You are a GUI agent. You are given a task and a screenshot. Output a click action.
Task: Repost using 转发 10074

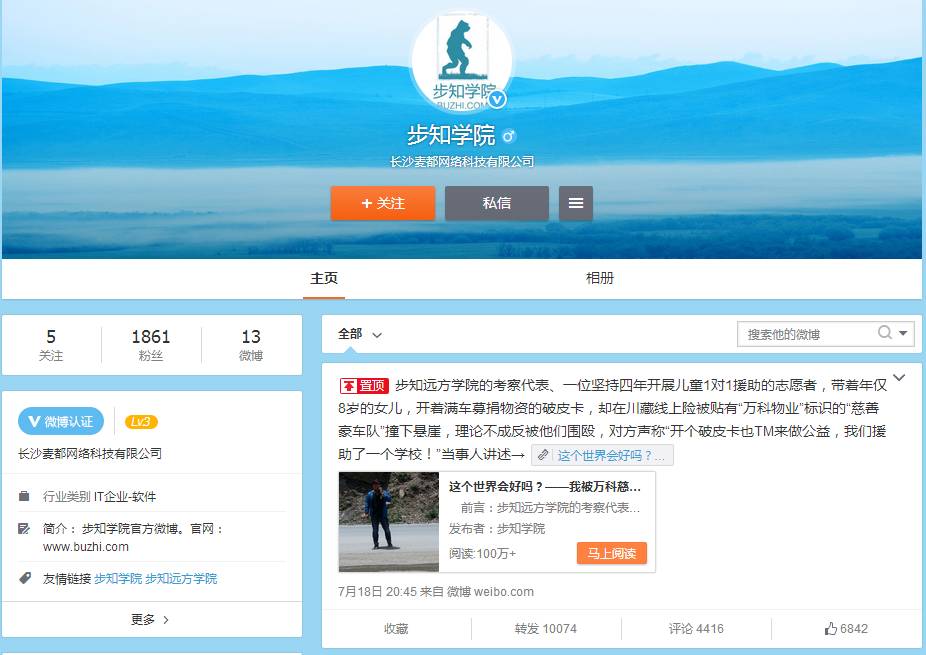(x=546, y=629)
